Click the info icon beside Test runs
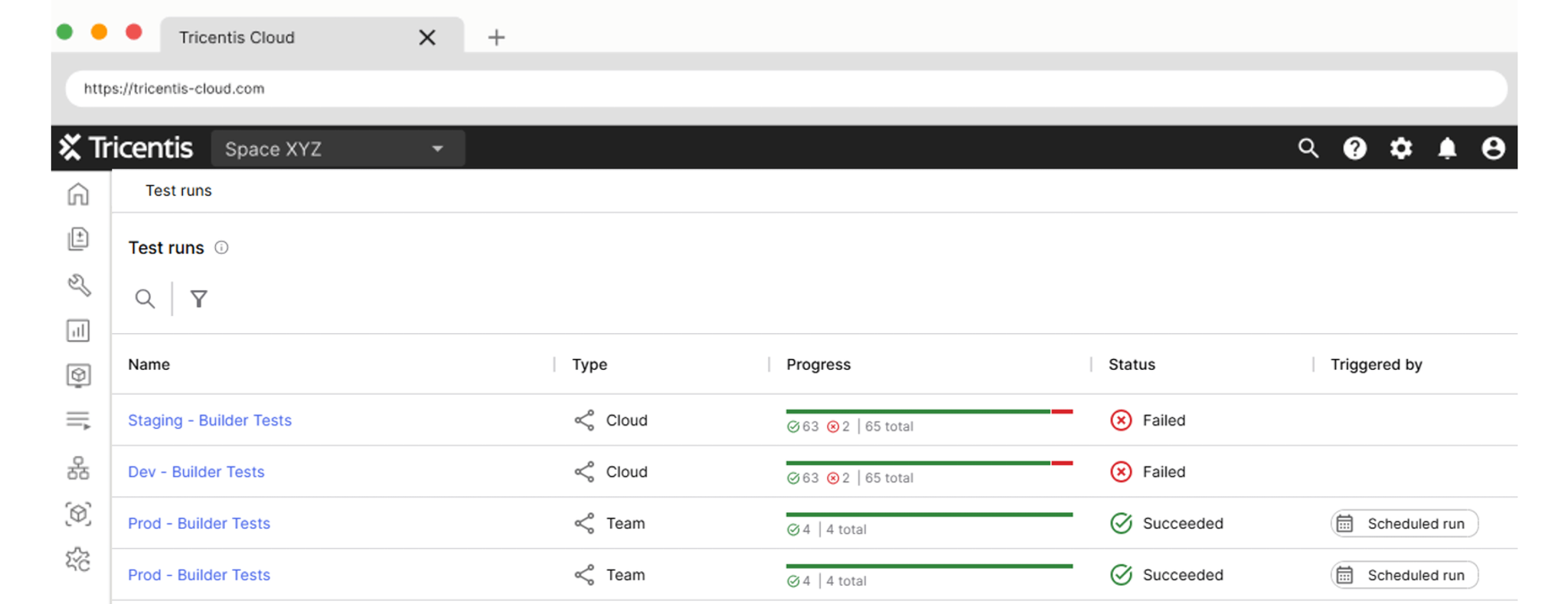Viewport: 1568px width, 604px height. (x=221, y=247)
